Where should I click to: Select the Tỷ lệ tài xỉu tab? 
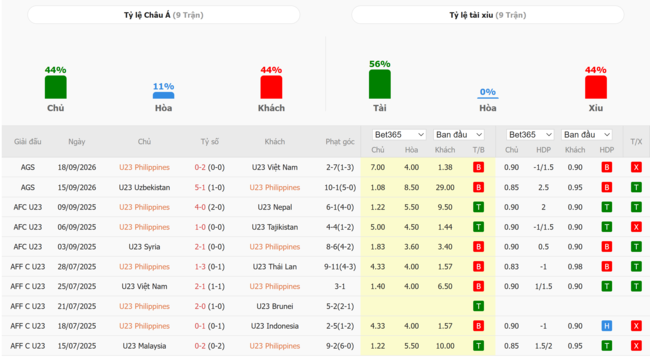coord(488,15)
